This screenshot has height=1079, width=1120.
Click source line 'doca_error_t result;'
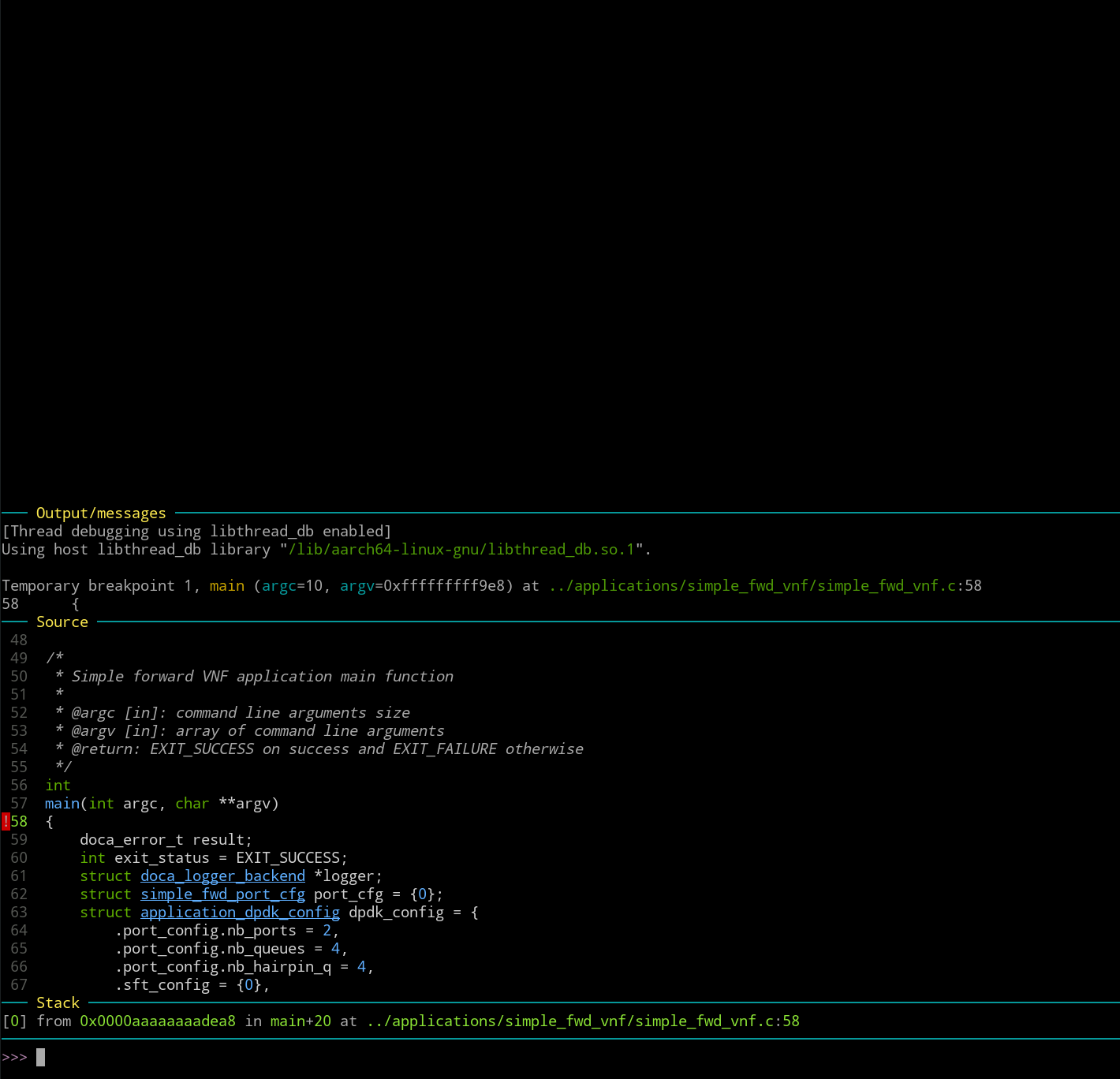tap(166, 840)
